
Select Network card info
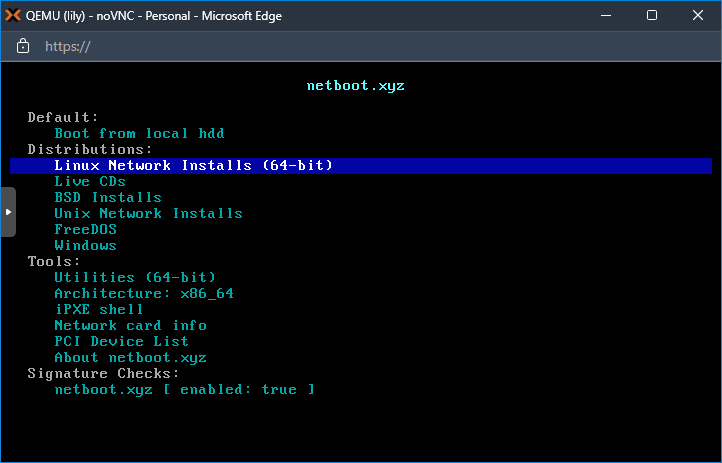pos(130,325)
